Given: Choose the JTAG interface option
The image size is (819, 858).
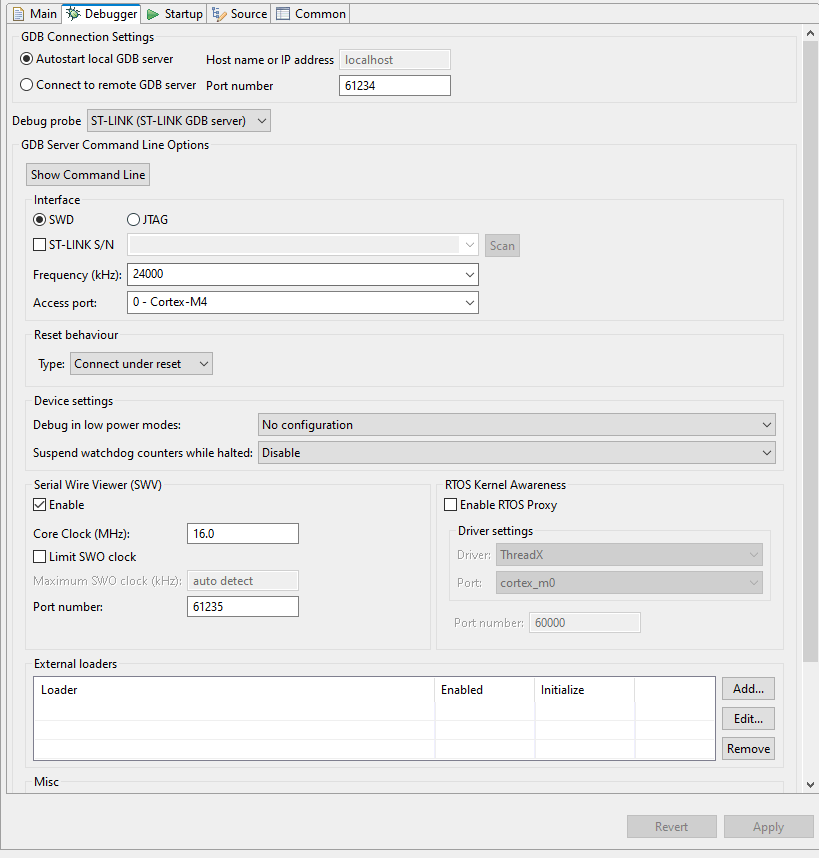Looking at the screenshot, I should click(147, 219).
